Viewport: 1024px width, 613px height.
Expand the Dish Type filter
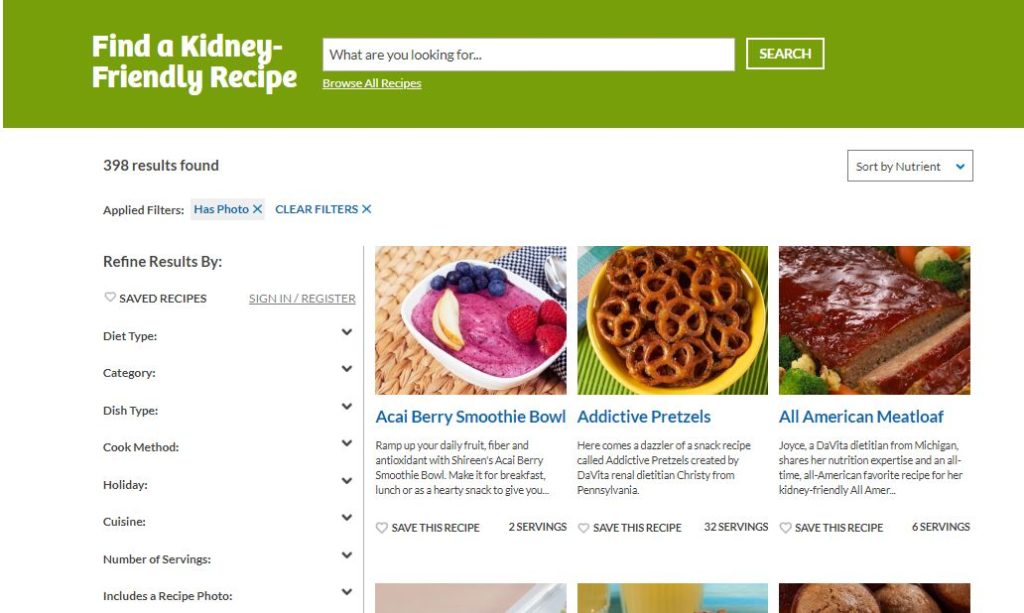tap(347, 406)
